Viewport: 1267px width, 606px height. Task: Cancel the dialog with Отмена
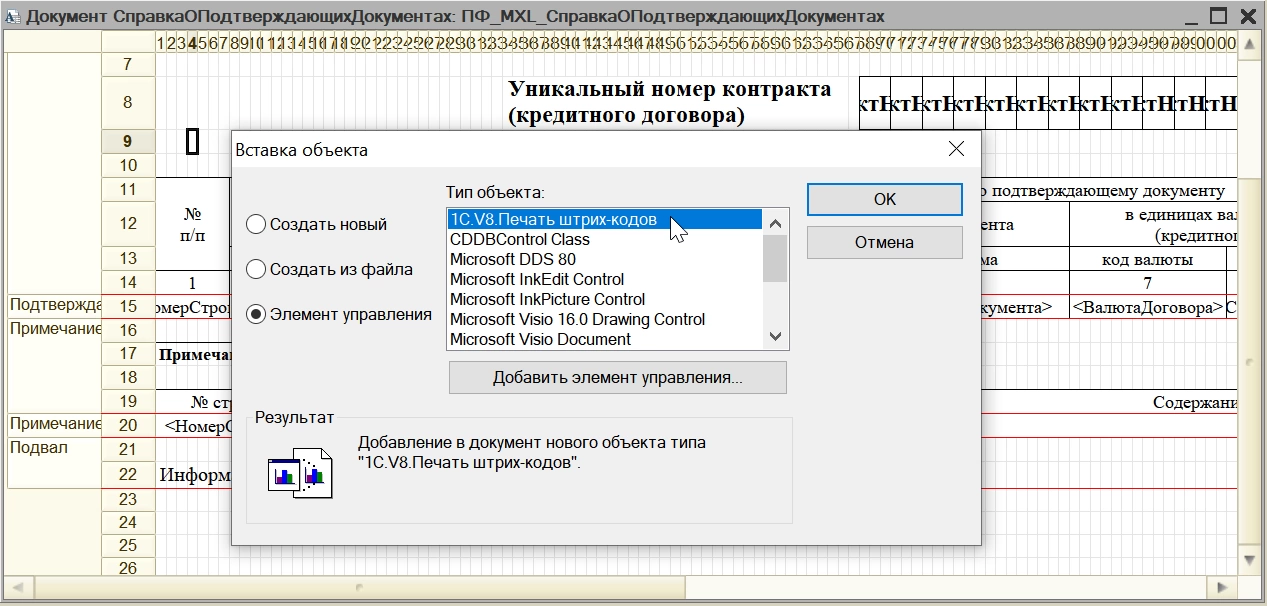point(884,242)
